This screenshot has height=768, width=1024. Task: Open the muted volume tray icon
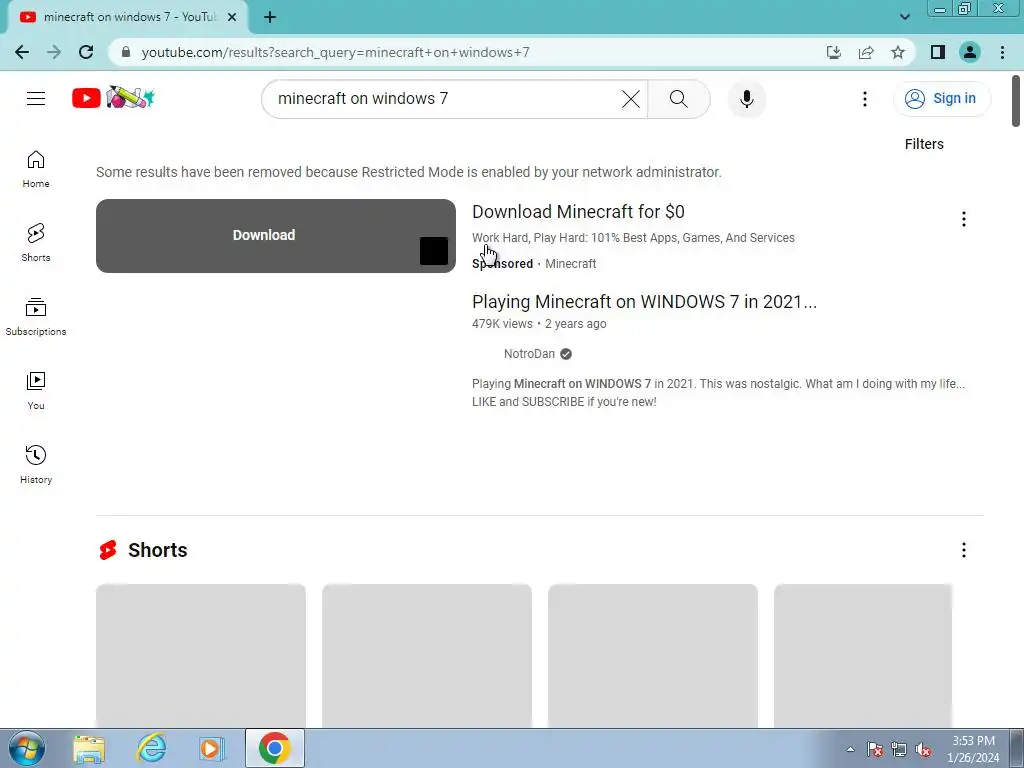click(923, 750)
